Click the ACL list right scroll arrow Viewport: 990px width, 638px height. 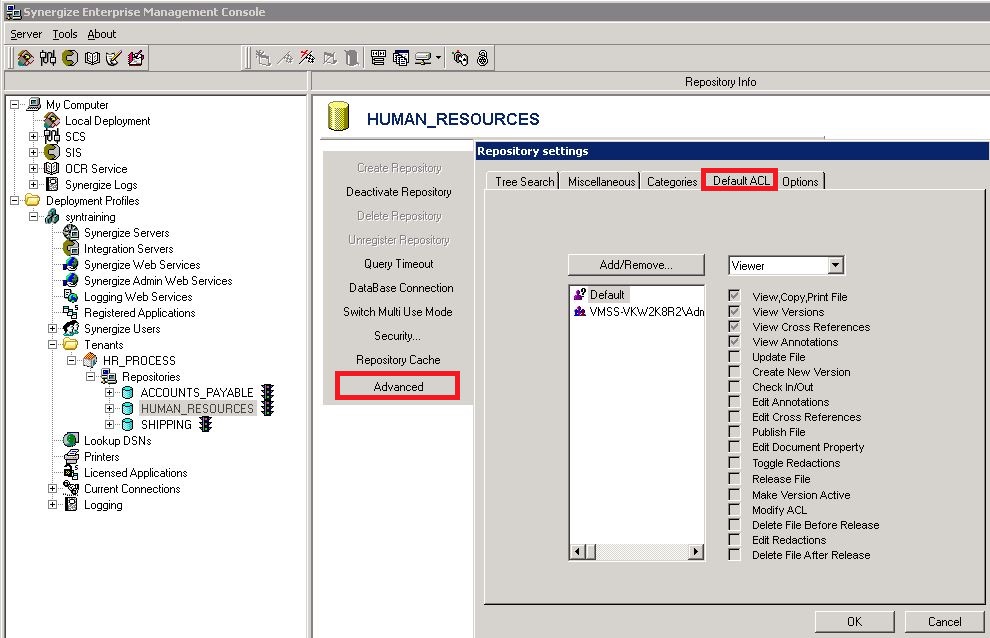pyautogui.click(x=696, y=551)
